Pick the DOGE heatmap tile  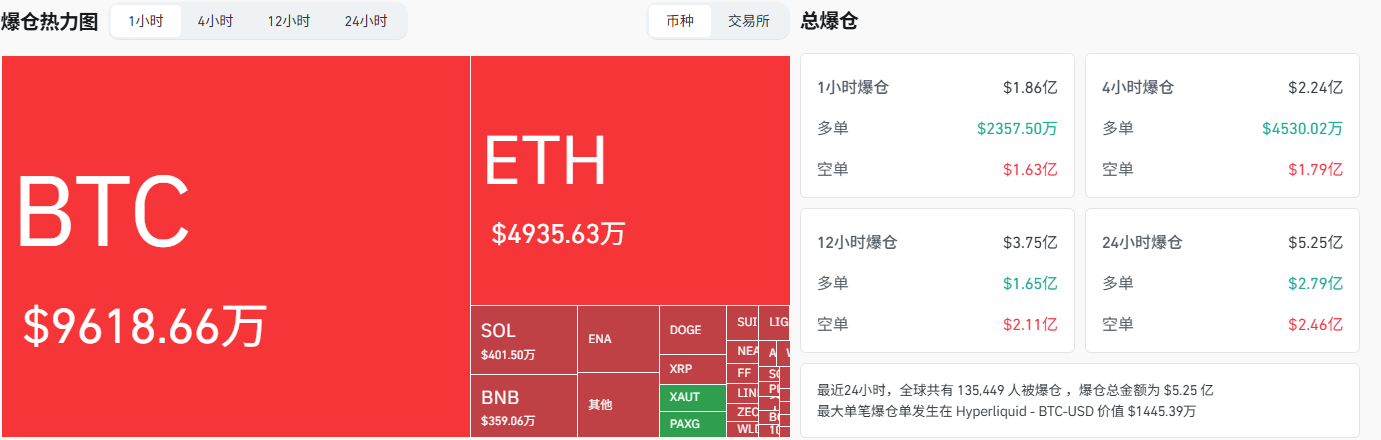[692, 330]
